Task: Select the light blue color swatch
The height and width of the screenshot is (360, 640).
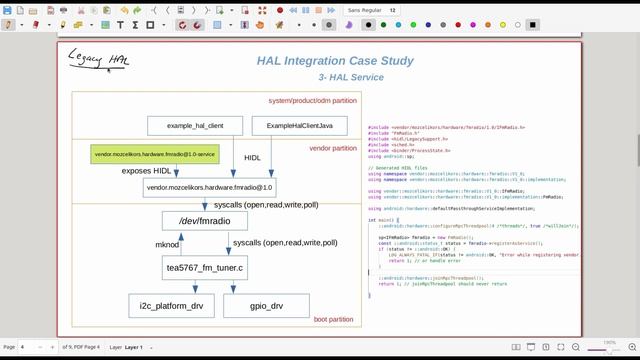Action: 398,25
